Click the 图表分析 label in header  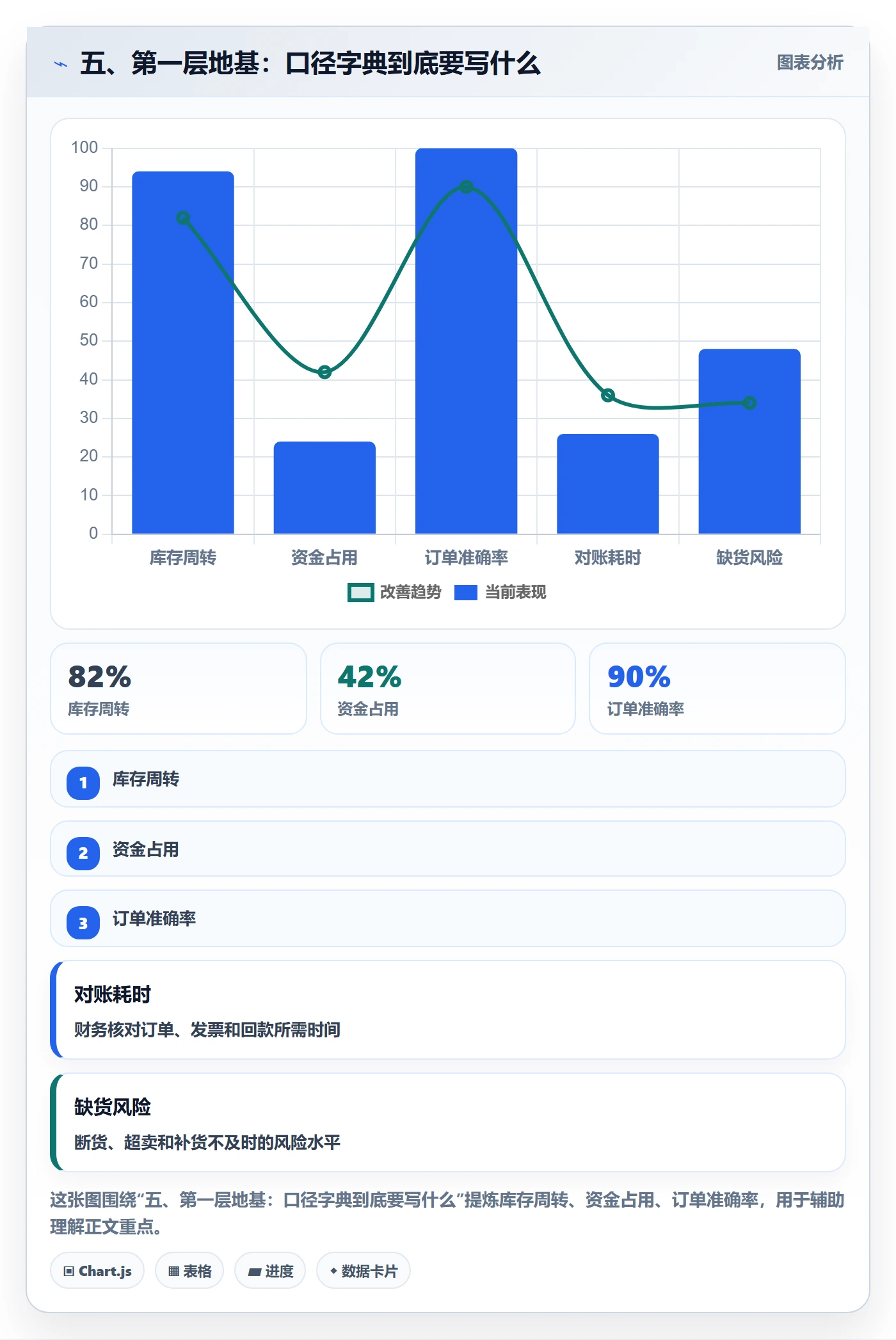point(810,63)
